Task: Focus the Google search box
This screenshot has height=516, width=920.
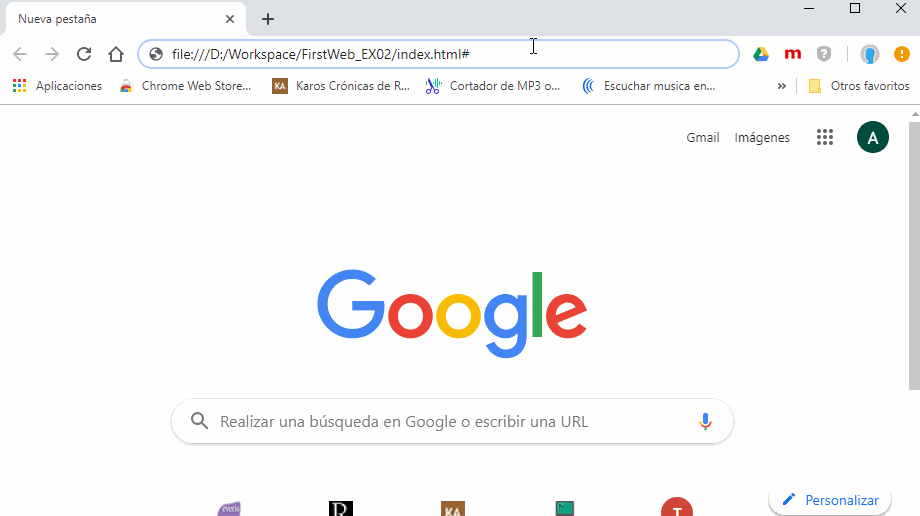Action: (x=452, y=421)
